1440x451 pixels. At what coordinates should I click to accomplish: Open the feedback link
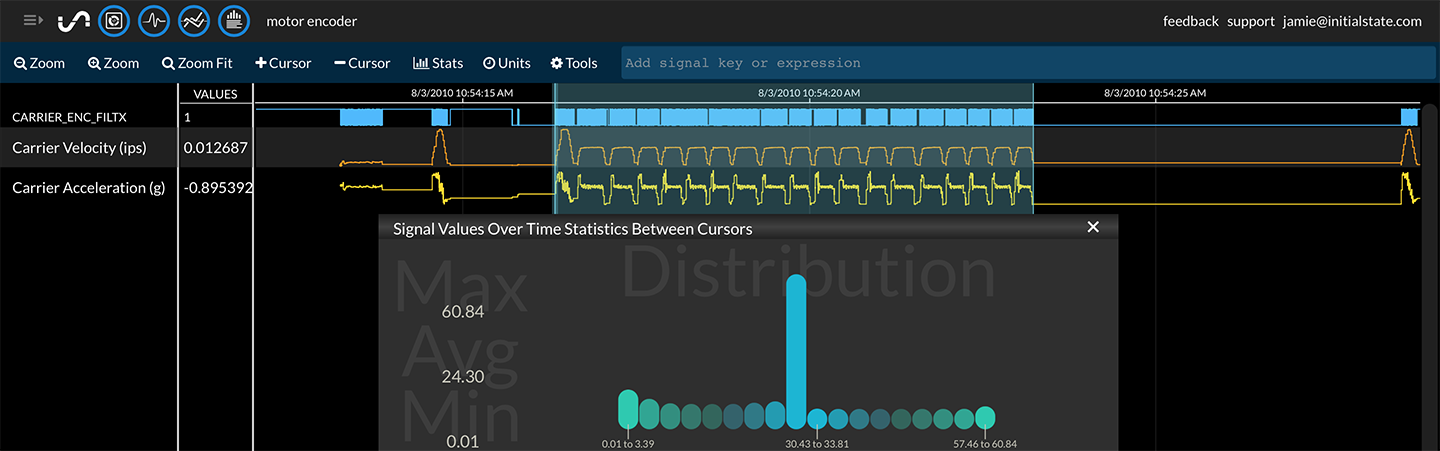(1190, 21)
